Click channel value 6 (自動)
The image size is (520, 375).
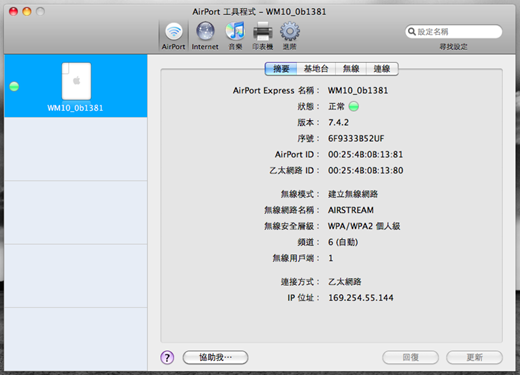343,242
